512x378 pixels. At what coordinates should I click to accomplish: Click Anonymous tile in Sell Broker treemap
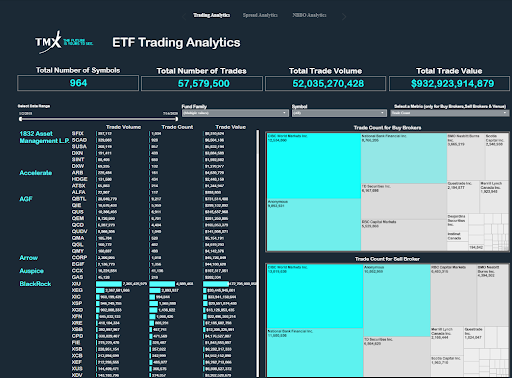pyautogui.click(x=397, y=300)
